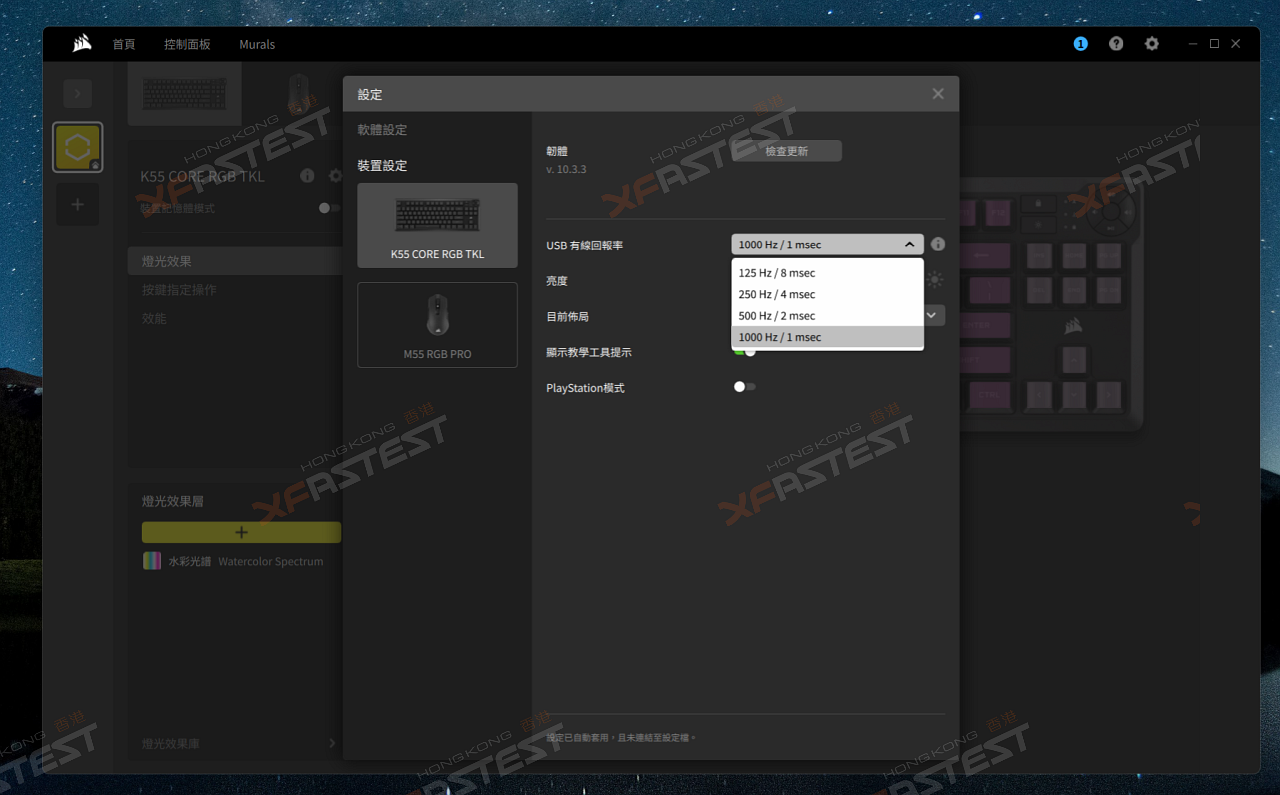The width and height of the screenshot is (1280, 795).
Task: Open the 控制面板 tab
Action: (187, 44)
